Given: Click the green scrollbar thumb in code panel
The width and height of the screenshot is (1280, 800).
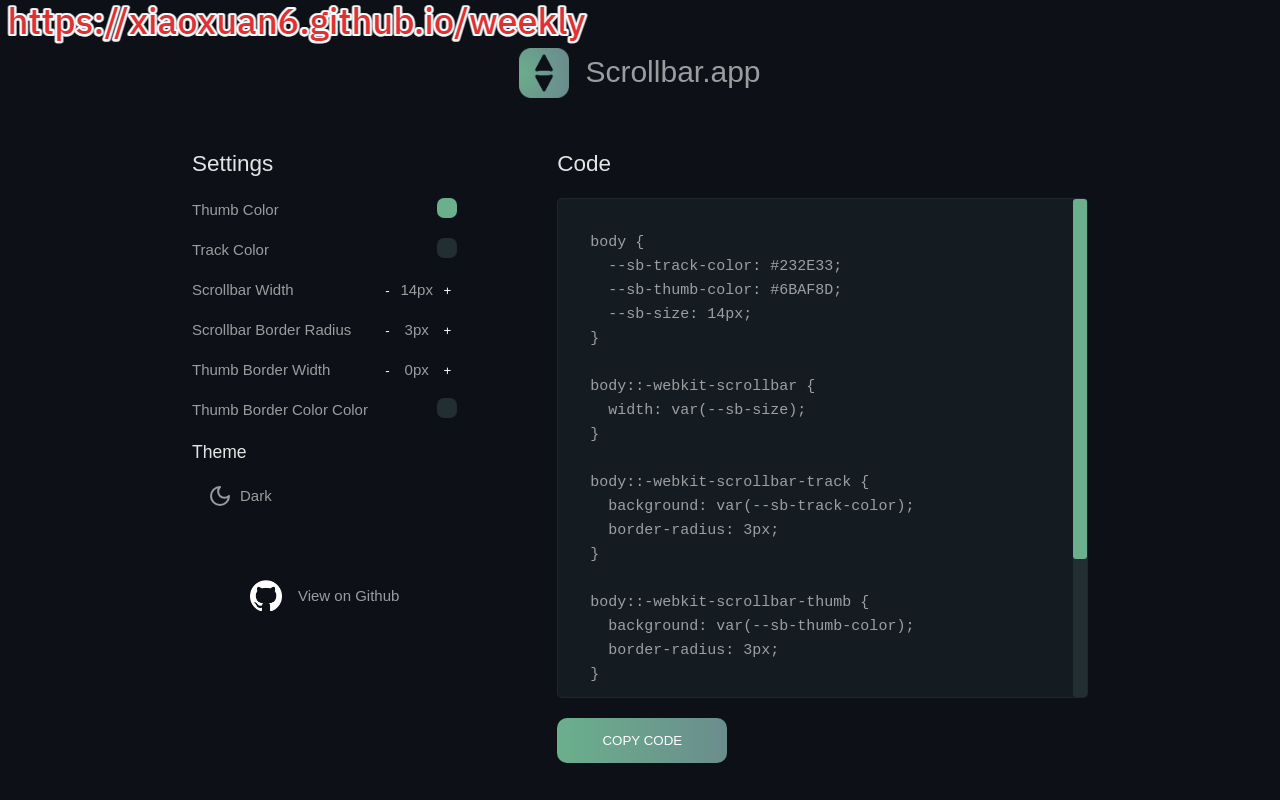Looking at the screenshot, I should coord(1080,378).
